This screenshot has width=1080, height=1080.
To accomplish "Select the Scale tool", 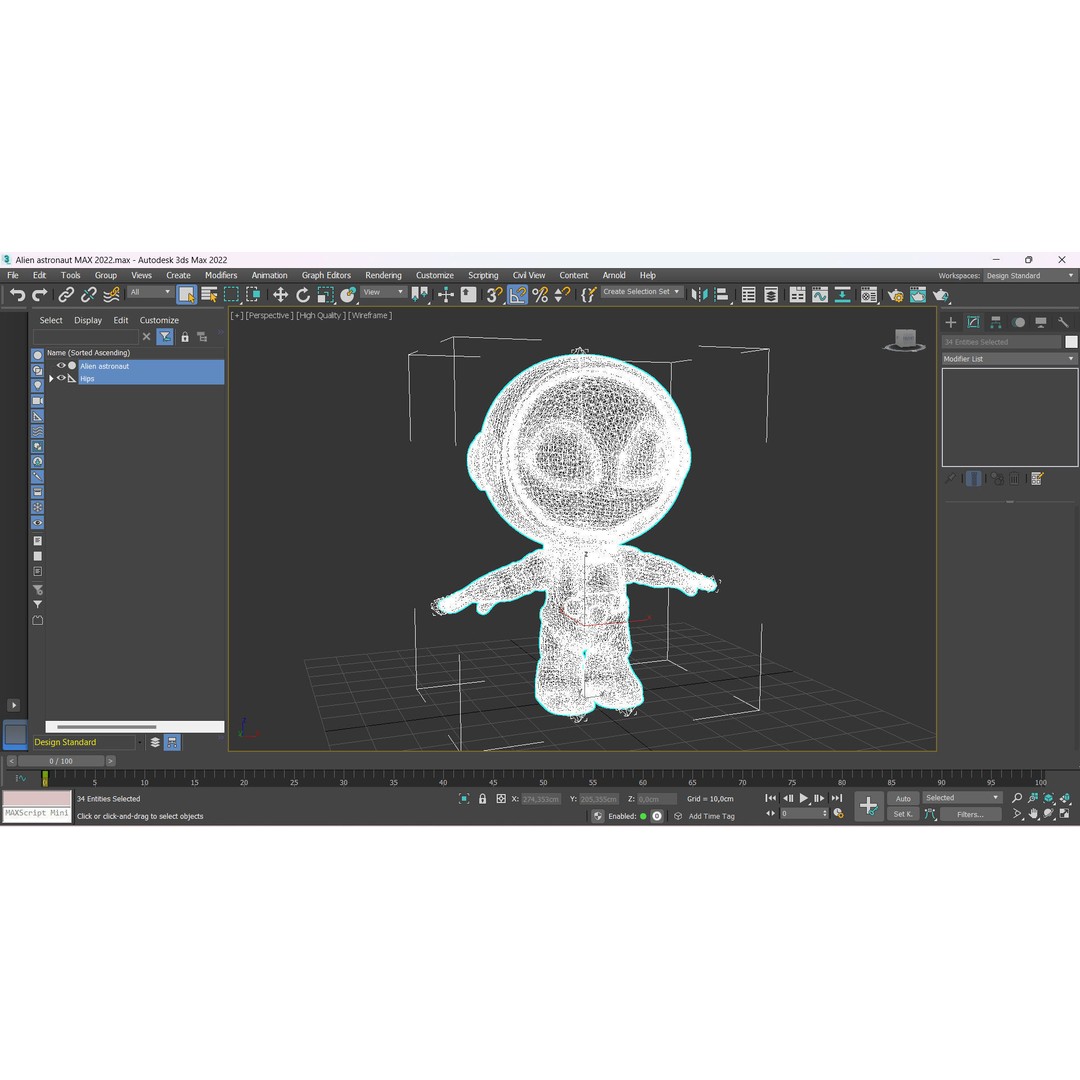I will tap(325, 295).
